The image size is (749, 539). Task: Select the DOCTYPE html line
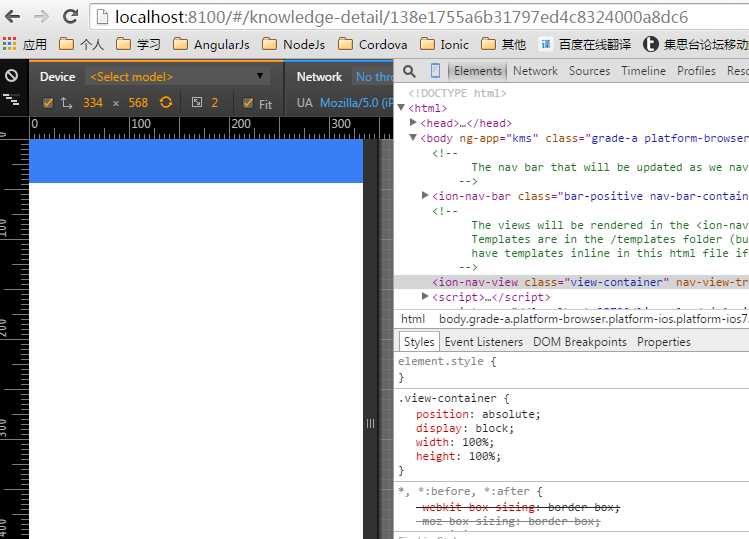pos(457,93)
